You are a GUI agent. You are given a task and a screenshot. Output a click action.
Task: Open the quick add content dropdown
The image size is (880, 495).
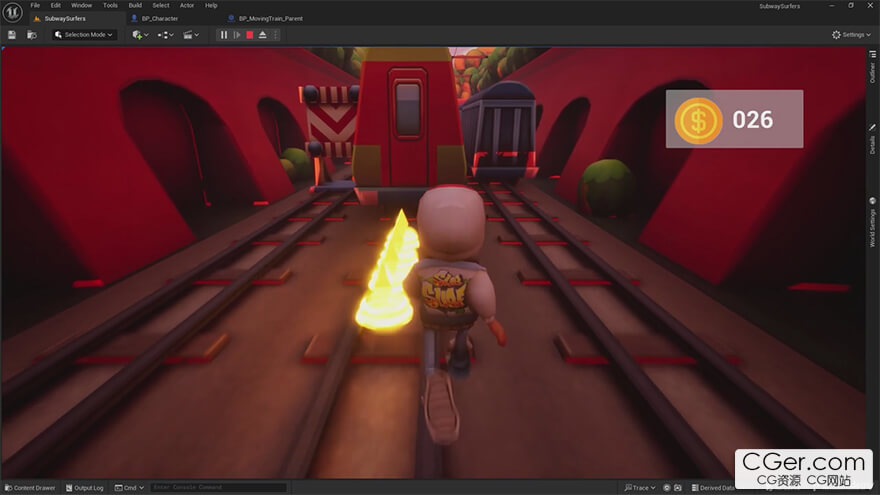[x=140, y=35]
